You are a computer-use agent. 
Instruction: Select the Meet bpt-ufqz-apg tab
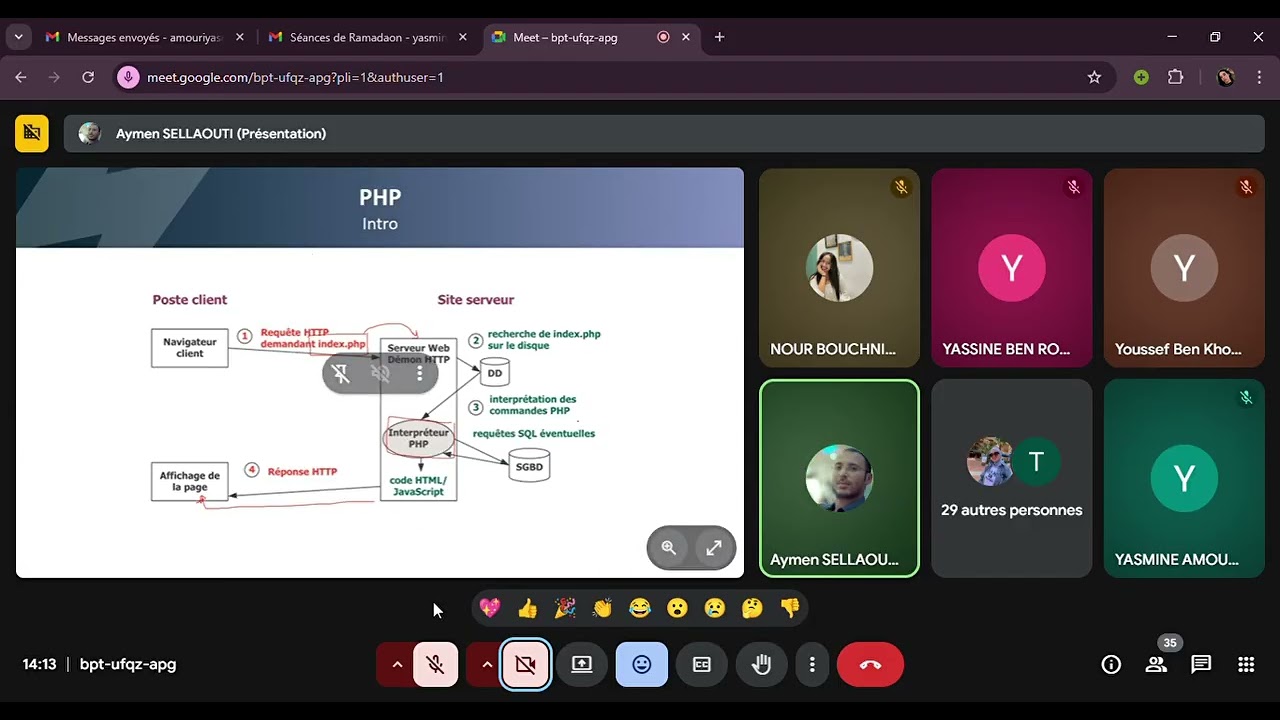(x=591, y=37)
